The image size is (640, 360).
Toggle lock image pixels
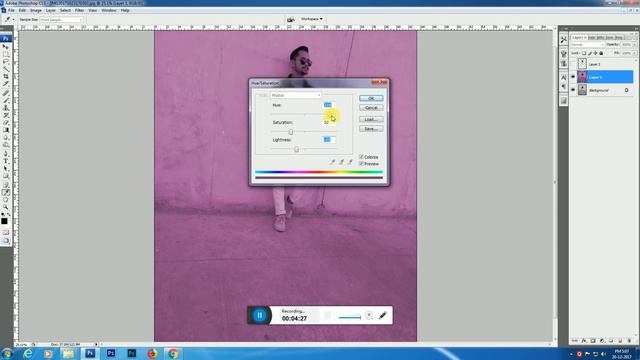click(x=590, y=53)
